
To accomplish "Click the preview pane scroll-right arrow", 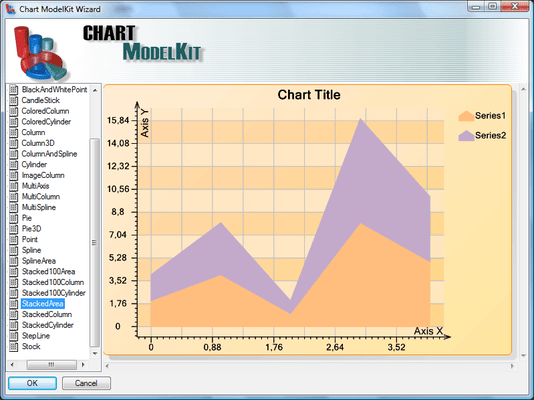I will 512,366.
